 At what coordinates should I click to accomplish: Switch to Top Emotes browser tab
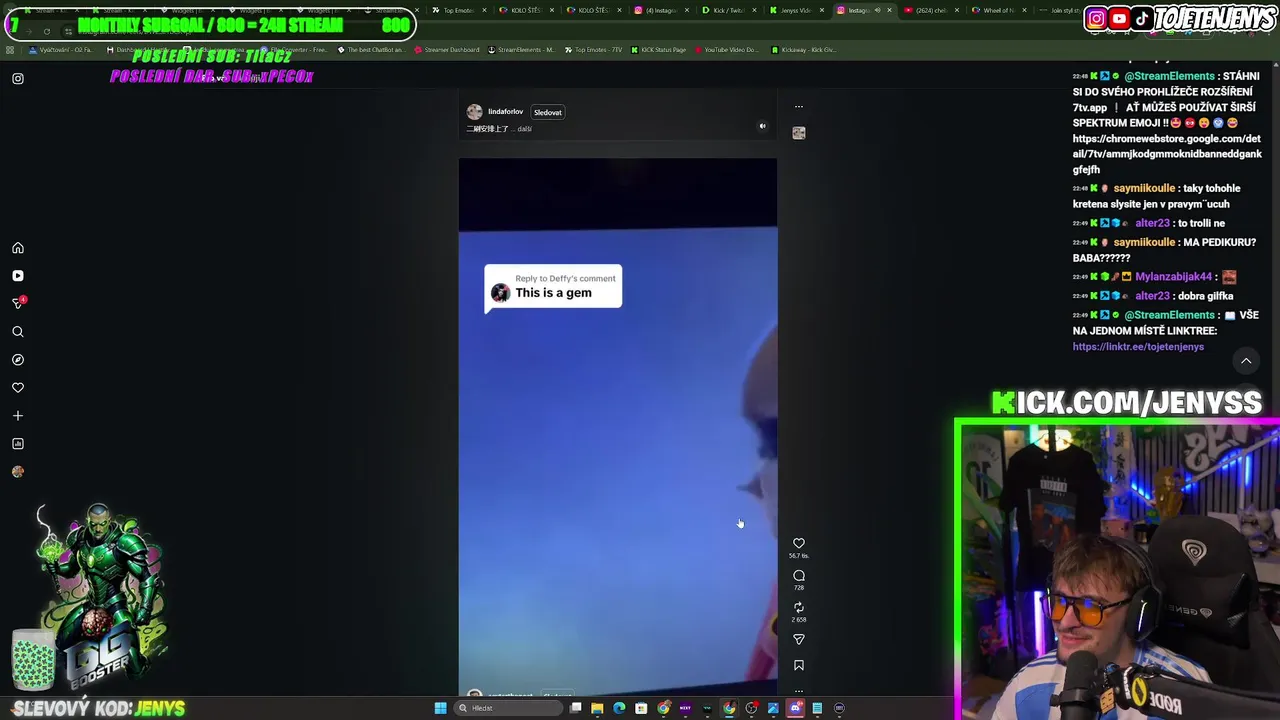(458, 10)
